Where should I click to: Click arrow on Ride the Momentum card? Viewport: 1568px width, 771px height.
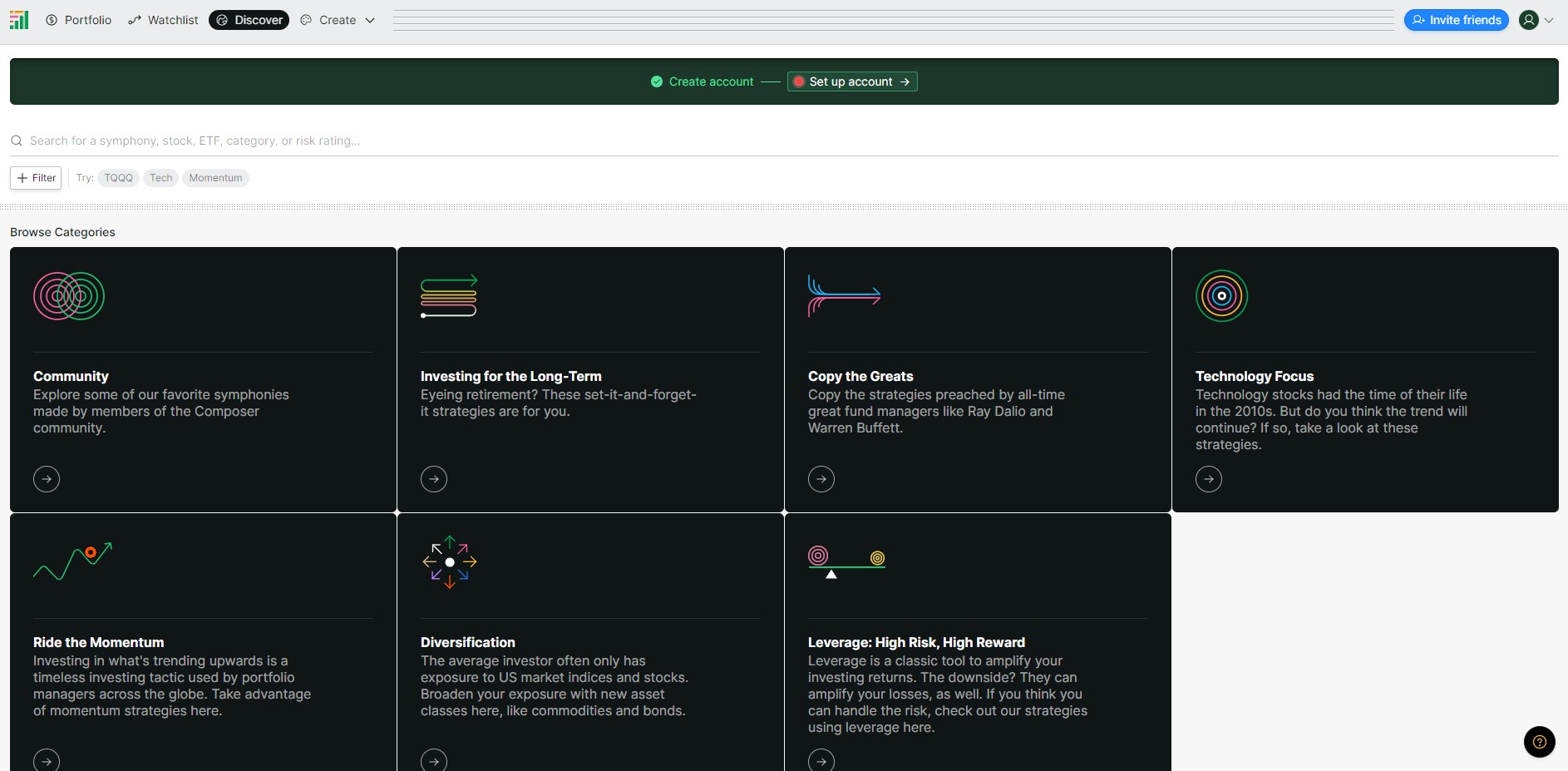tap(47, 760)
